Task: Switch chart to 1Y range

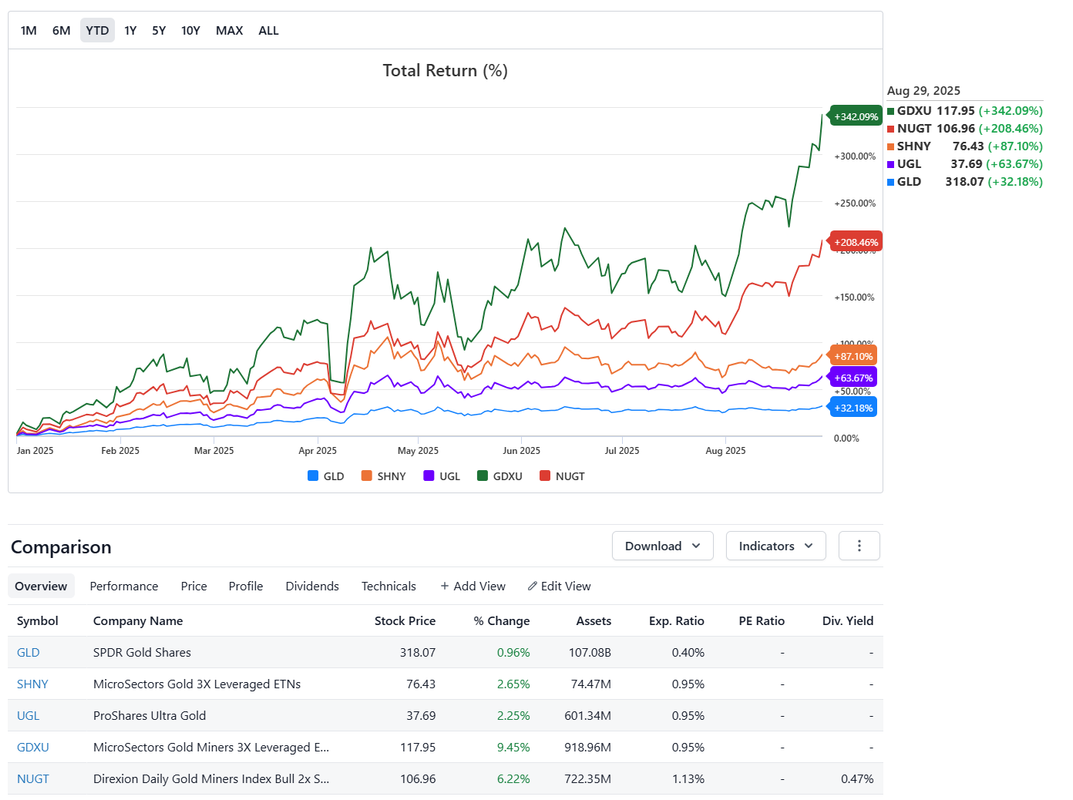Action: (x=130, y=30)
